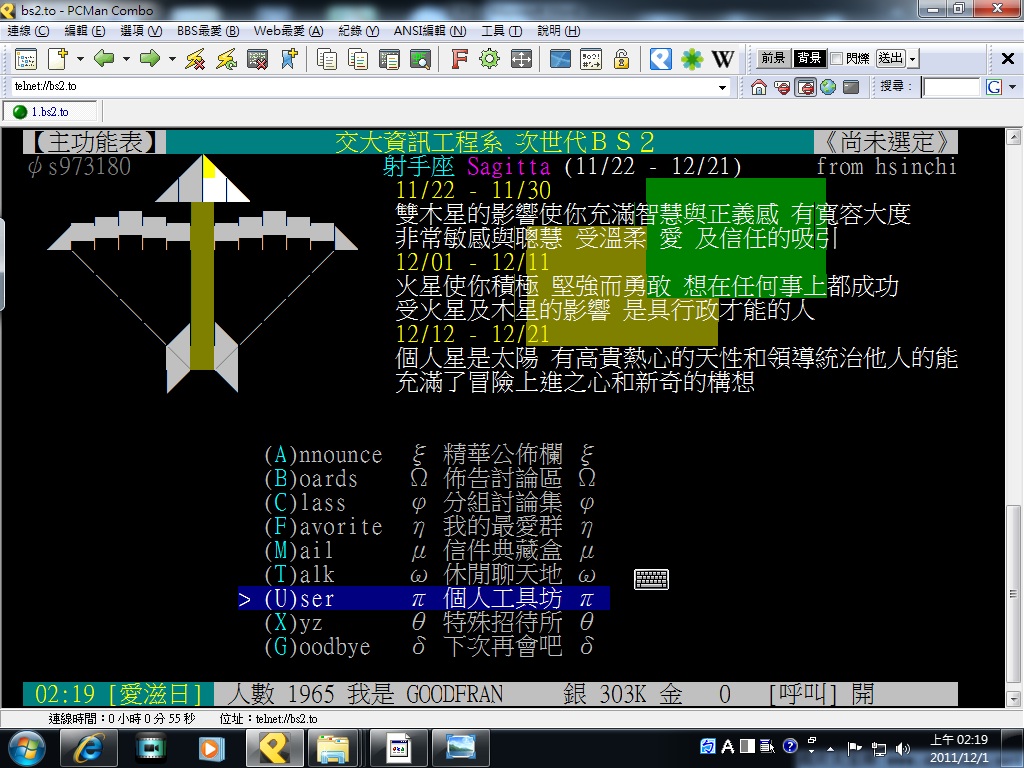
Task: Pick the 前景 foreground color swatch
Action: 773,59
